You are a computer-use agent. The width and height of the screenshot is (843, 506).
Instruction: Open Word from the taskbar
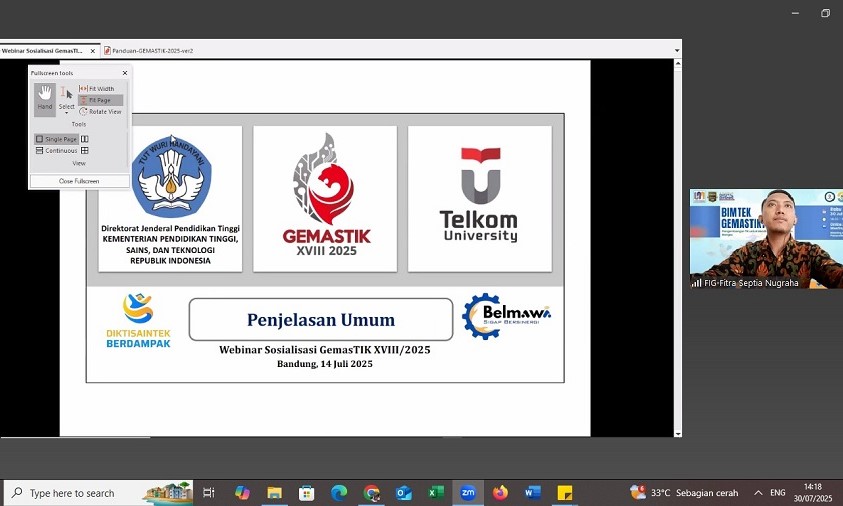(532, 493)
